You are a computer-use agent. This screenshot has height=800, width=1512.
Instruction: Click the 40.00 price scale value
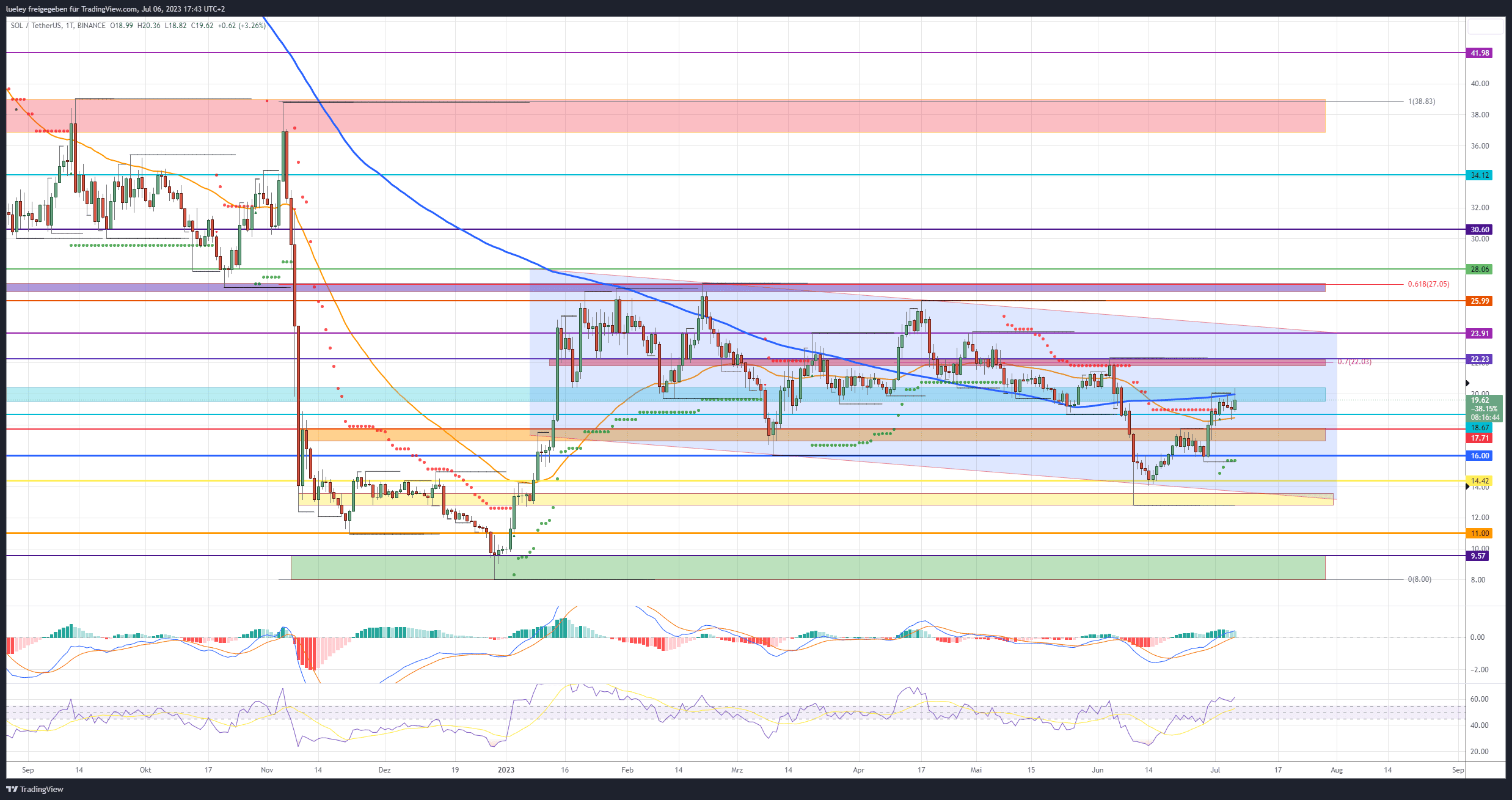[1480, 84]
